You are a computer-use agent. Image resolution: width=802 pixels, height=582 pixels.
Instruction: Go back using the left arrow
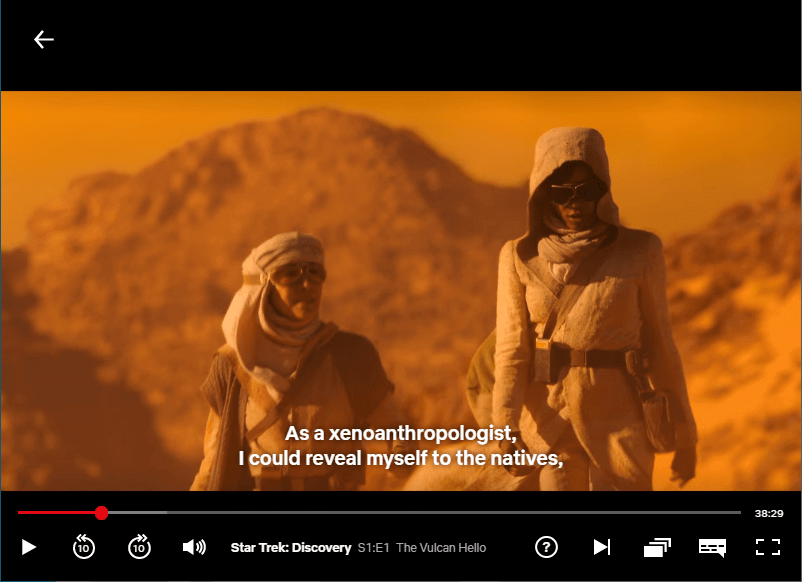click(44, 39)
